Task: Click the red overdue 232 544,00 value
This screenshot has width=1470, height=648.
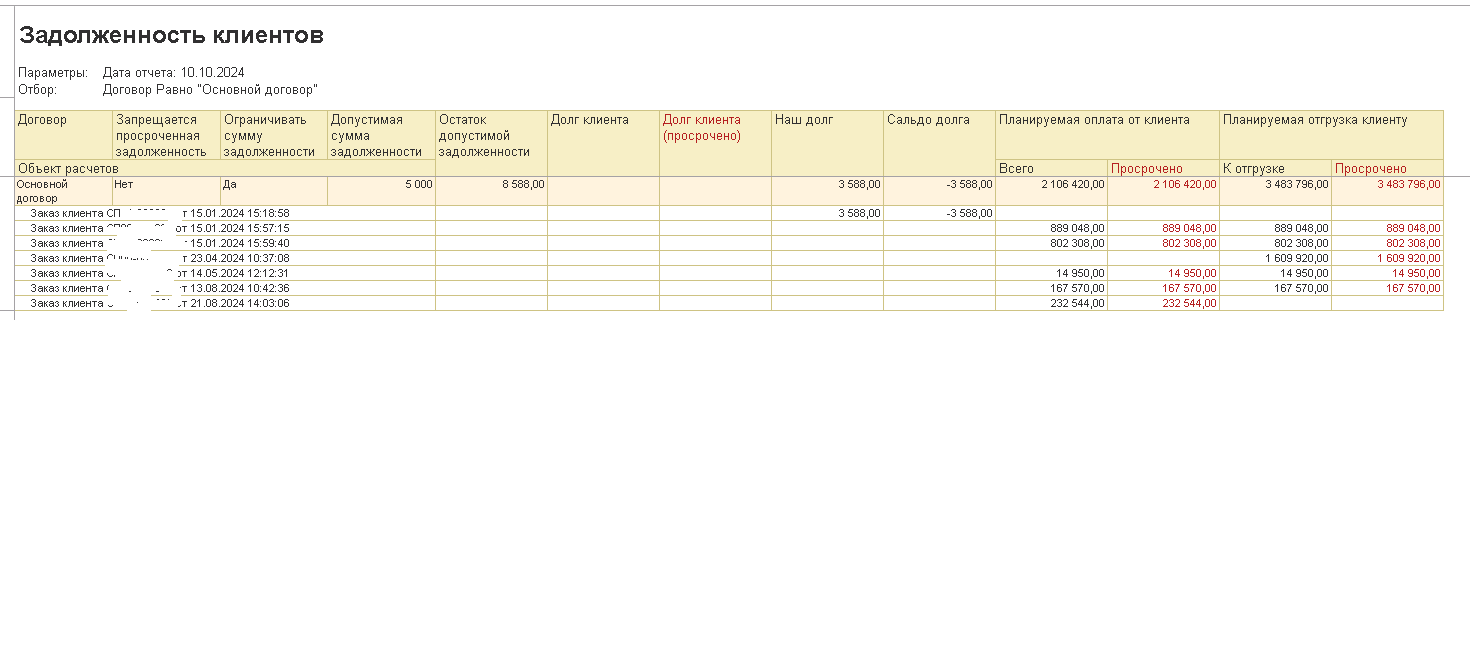Action: click(x=1189, y=303)
